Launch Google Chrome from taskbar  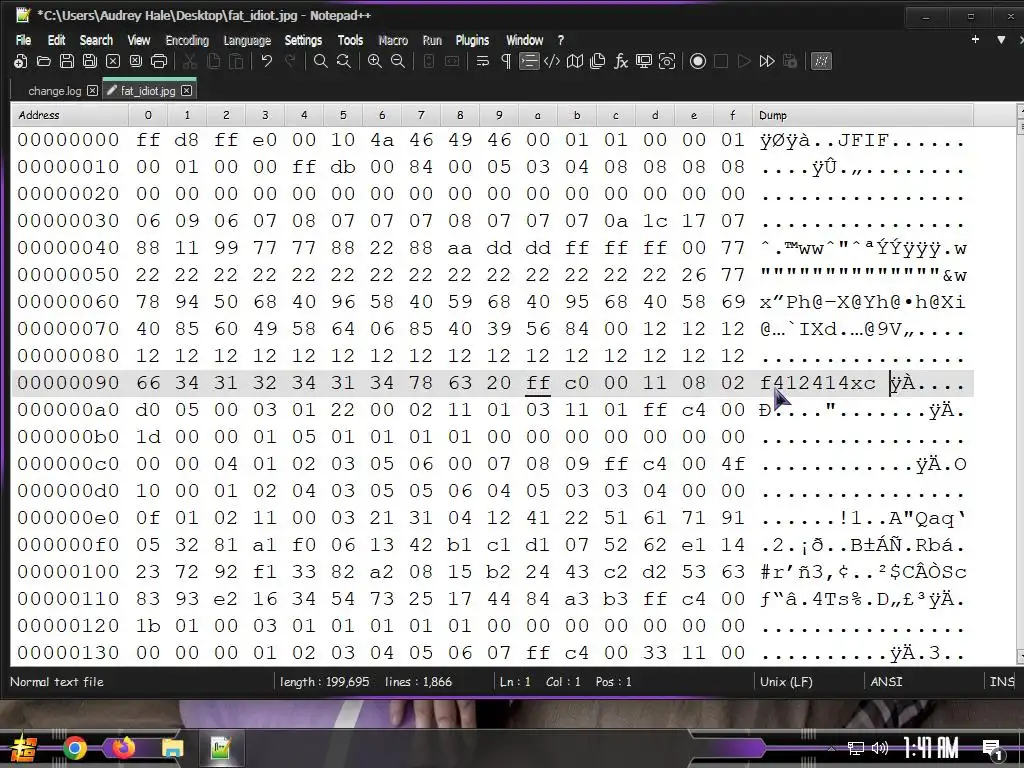pos(75,748)
